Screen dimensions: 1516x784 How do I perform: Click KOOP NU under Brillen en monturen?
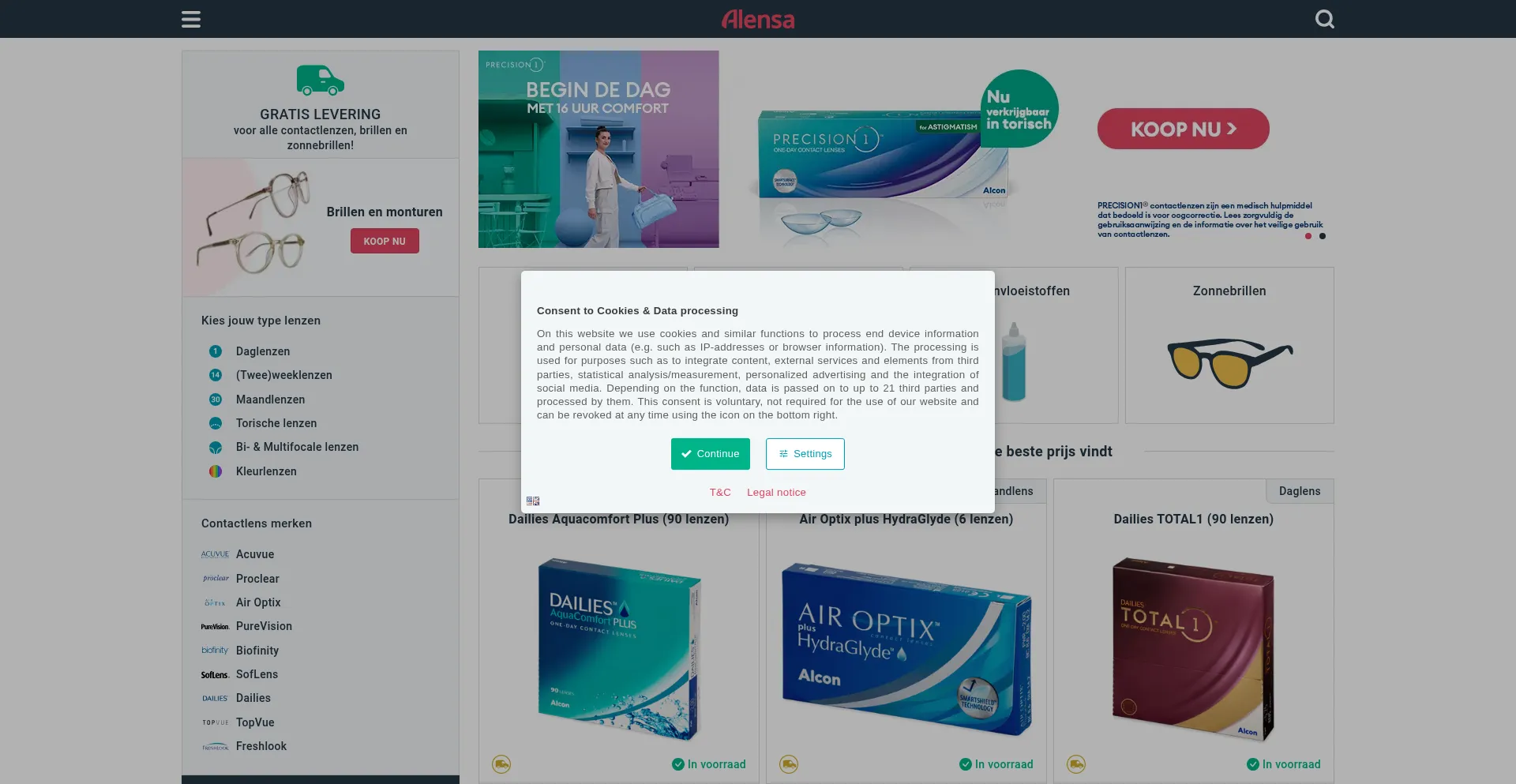tap(385, 242)
